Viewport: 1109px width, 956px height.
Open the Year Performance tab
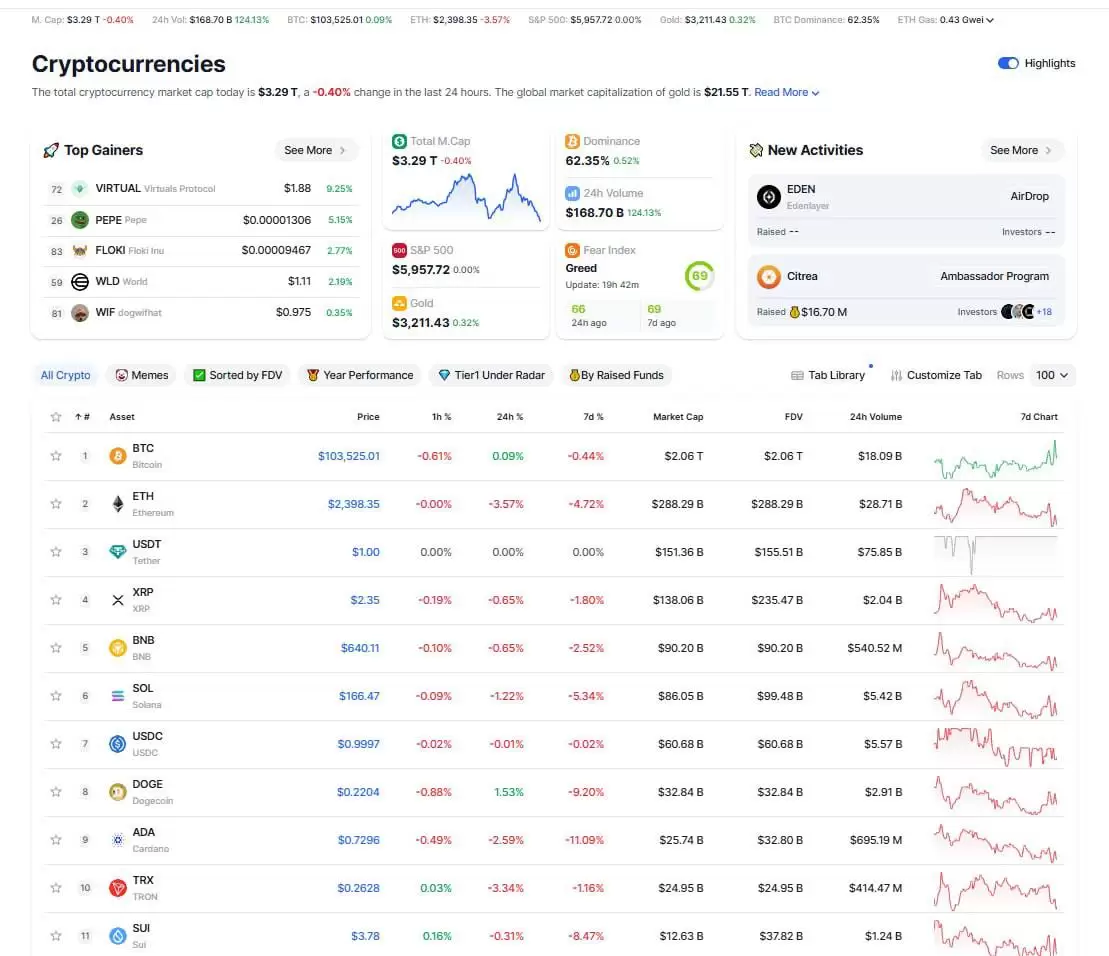click(360, 375)
